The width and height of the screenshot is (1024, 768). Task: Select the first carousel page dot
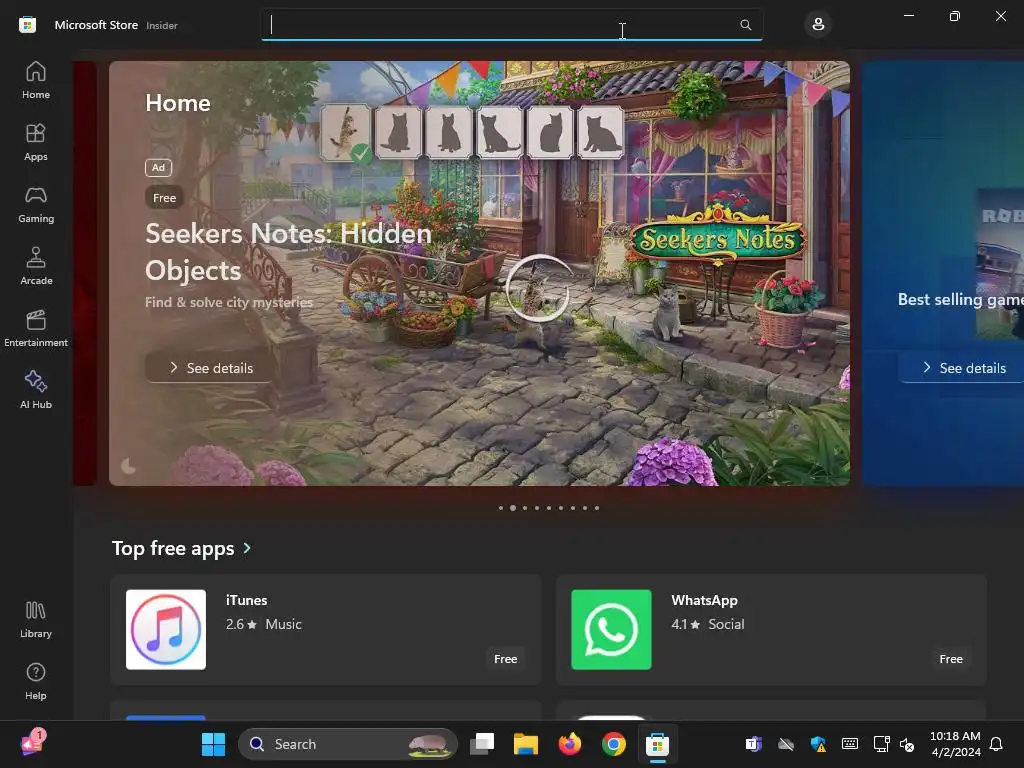point(501,507)
